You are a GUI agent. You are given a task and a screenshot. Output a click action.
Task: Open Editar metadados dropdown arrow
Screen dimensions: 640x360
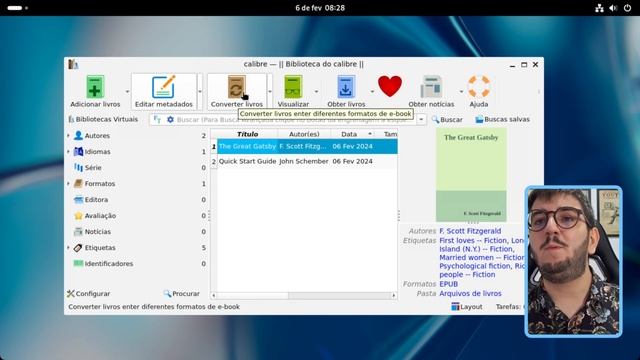[200, 91]
